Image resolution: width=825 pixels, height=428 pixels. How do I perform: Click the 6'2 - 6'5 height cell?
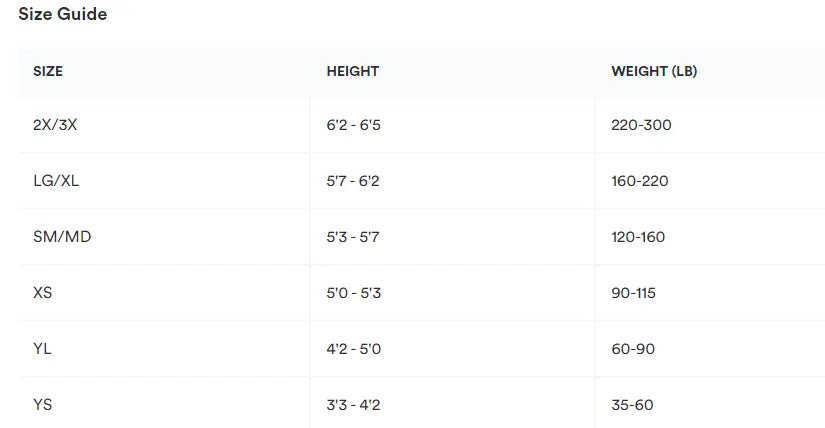(x=354, y=125)
